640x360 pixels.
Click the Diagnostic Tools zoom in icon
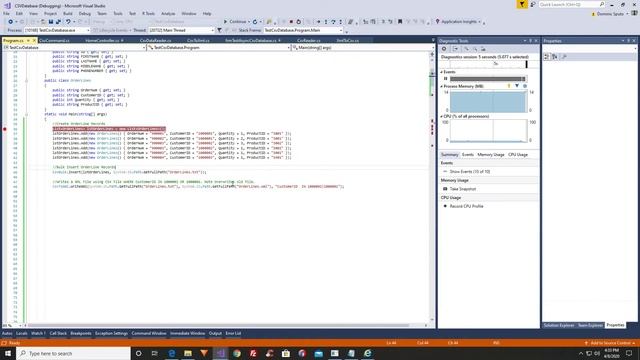pos(467,49)
